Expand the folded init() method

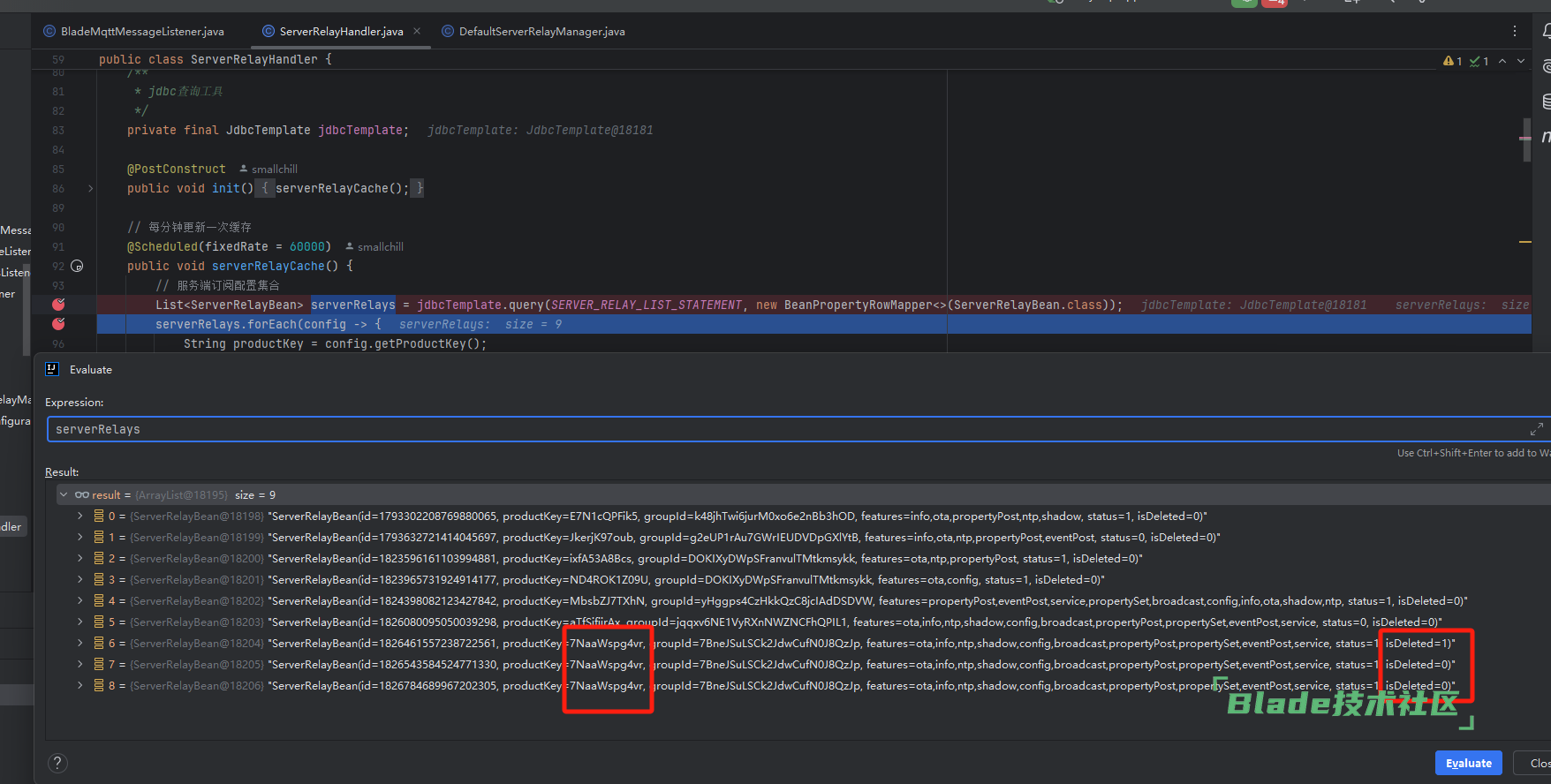[90, 188]
